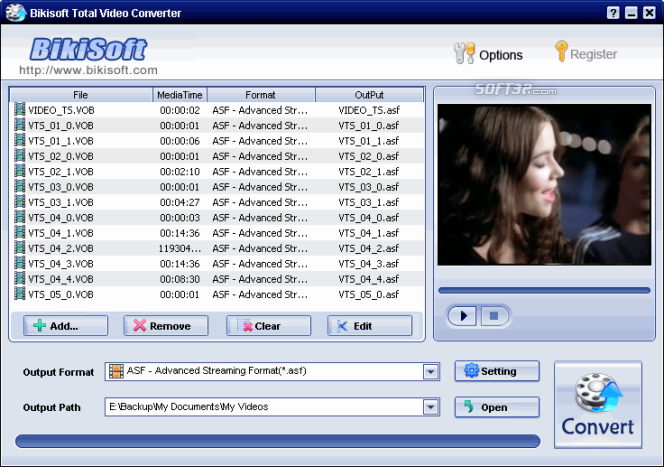Viewport: 664px width, 467px height.
Task: Click the Output Path text field
Action: [x=264, y=407]
